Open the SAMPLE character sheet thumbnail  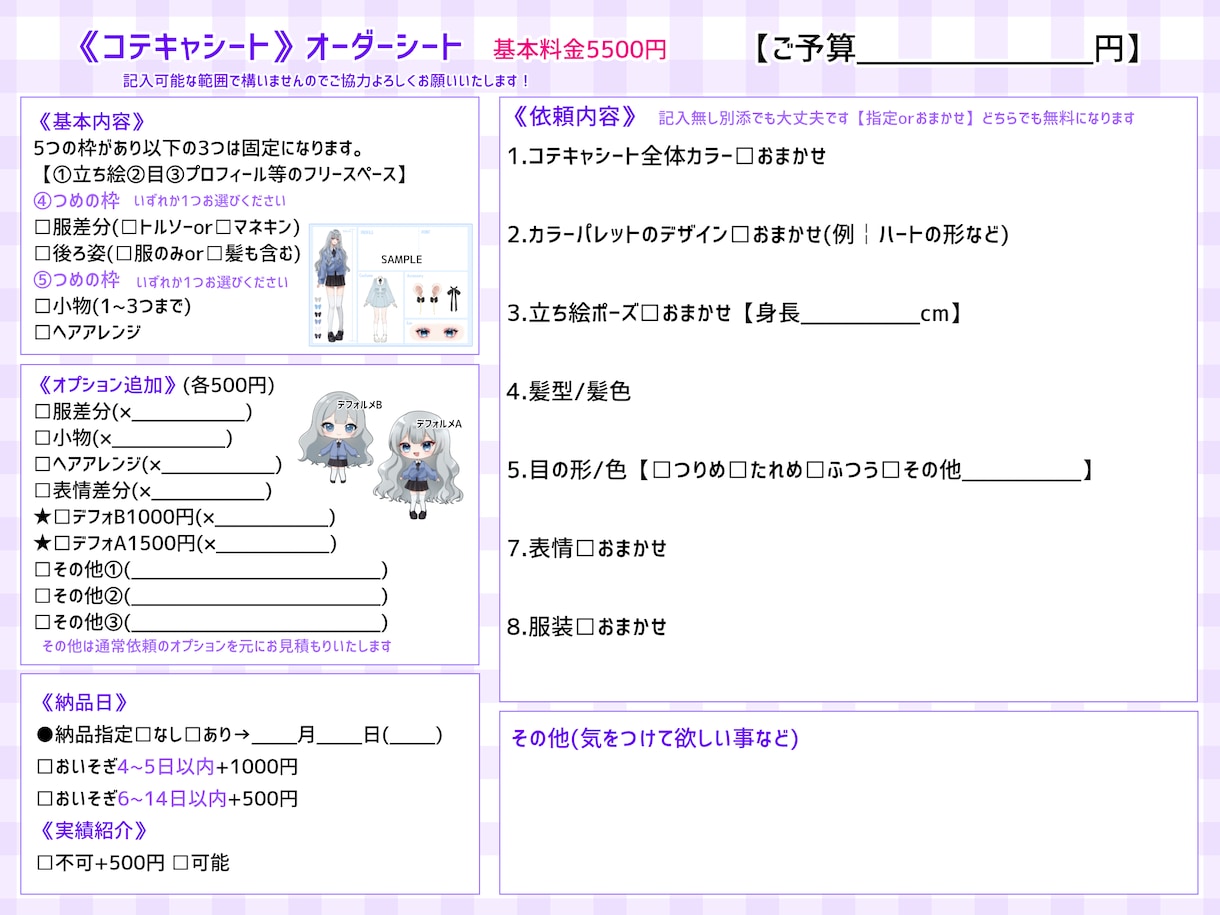tap(390, 285)
